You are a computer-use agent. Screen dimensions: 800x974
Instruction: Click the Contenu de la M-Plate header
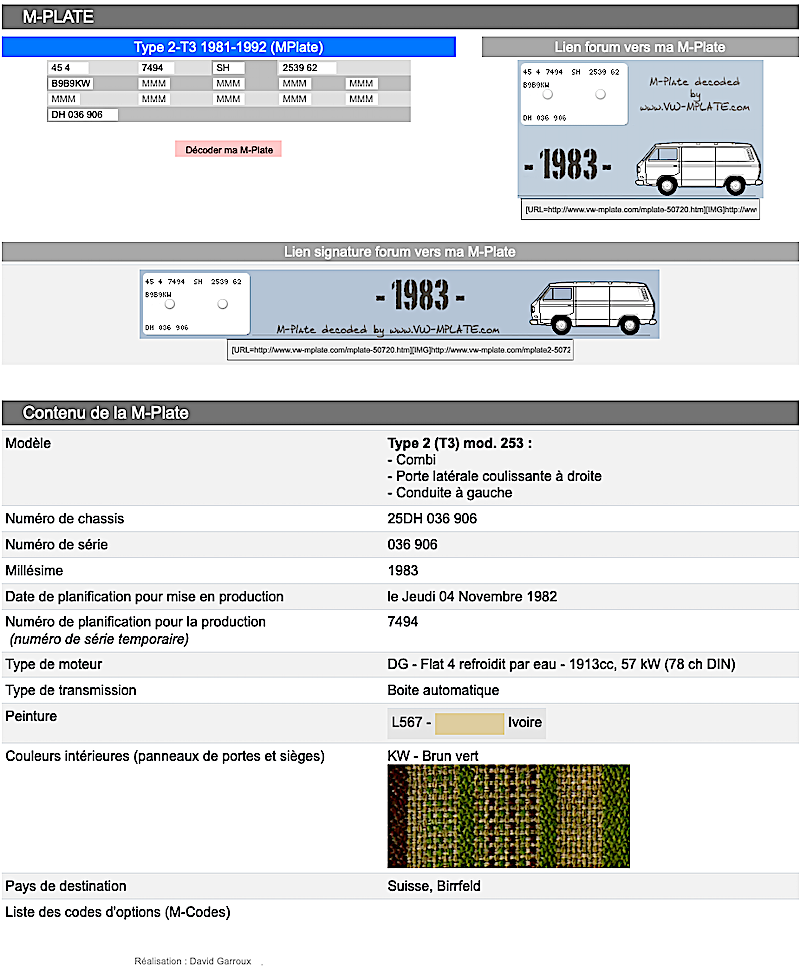[x=400, y=413]
